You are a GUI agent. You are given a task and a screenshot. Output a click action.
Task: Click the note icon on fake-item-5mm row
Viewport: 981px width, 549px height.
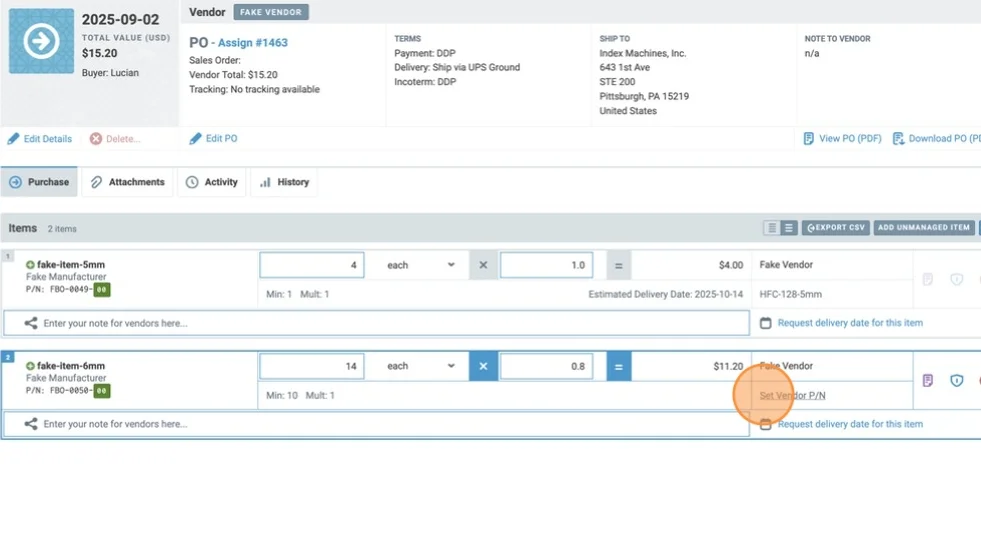(x=928, y=280)
